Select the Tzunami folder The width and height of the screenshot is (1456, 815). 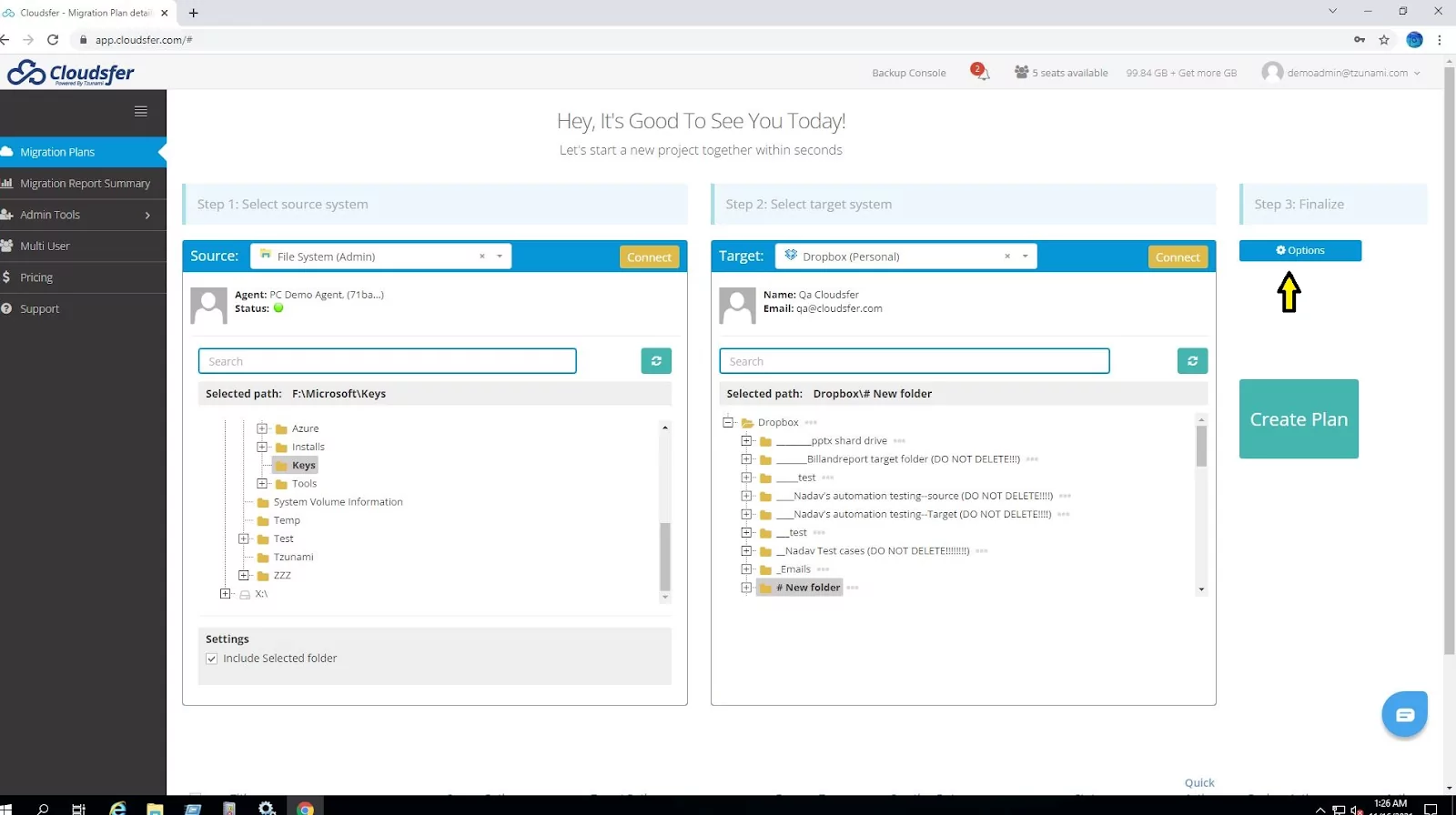293,558
